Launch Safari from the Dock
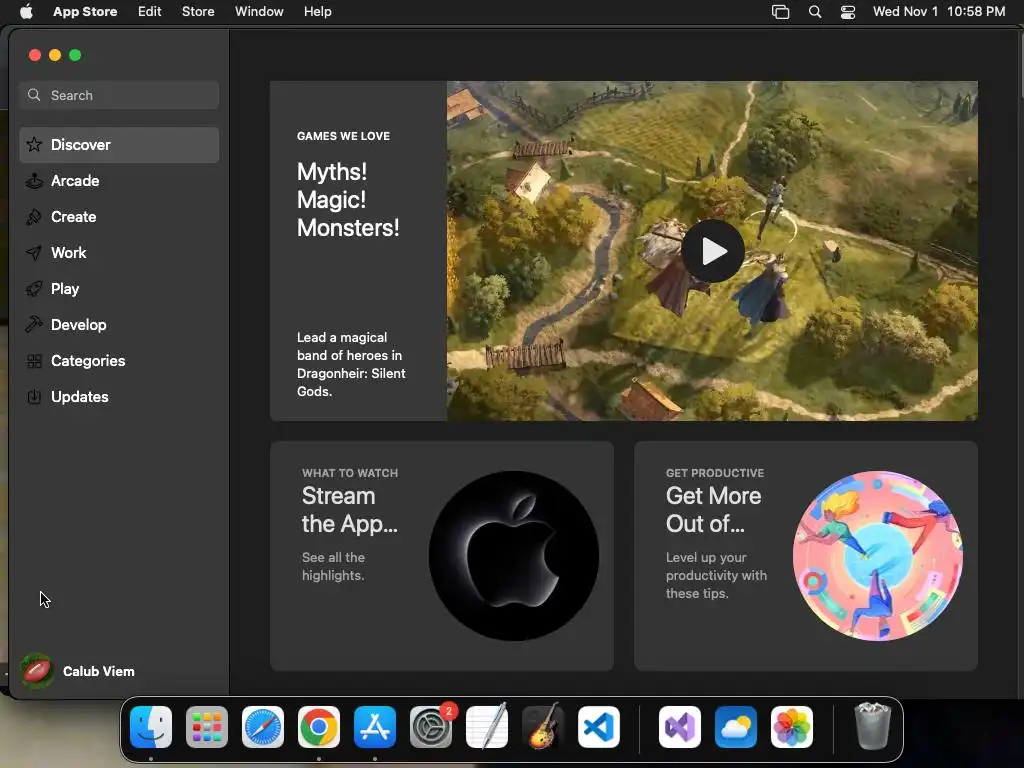Image resolution: width=1024 pixels, height=768 pixels. tap(263, 727)
